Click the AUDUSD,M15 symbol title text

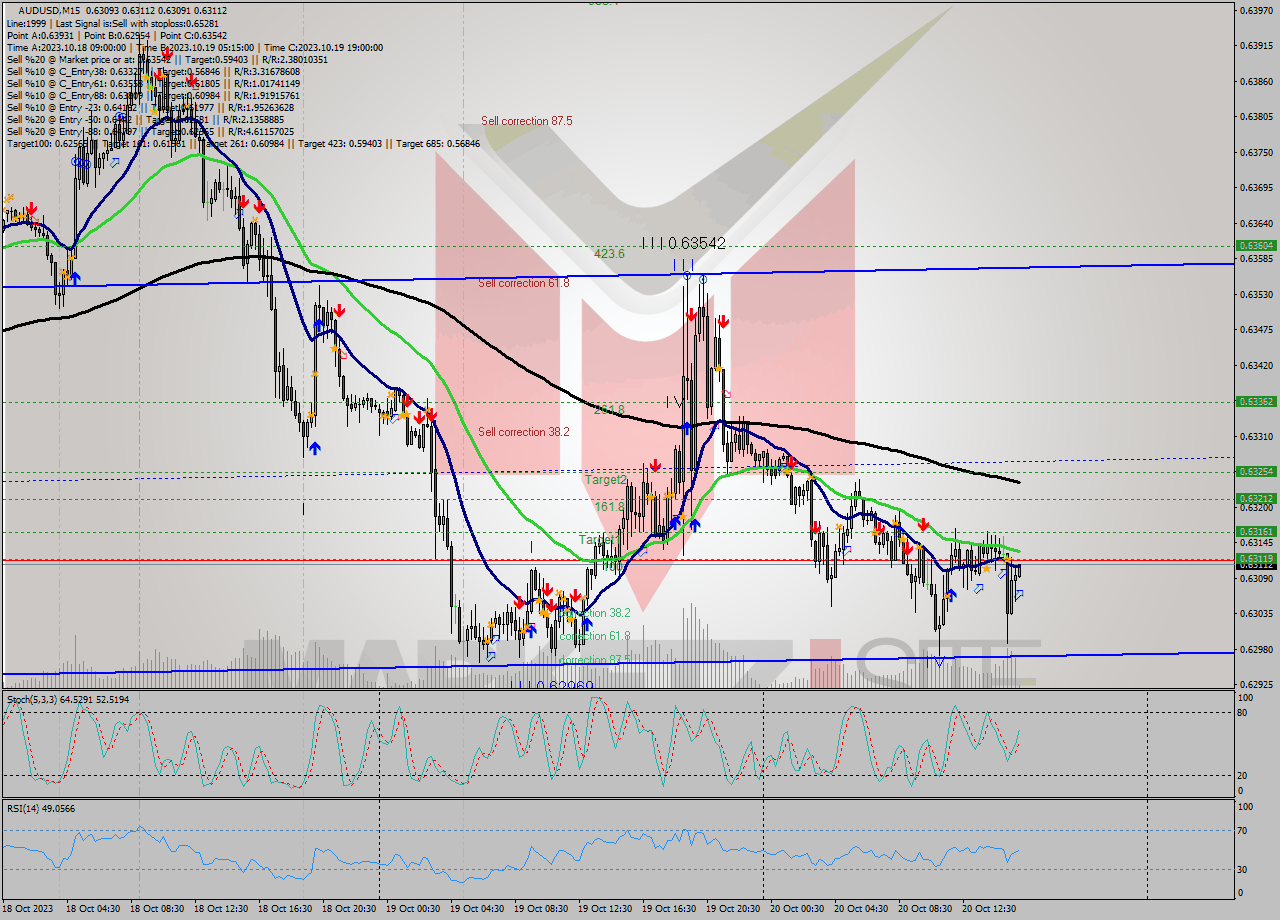[x=49, y=11]
